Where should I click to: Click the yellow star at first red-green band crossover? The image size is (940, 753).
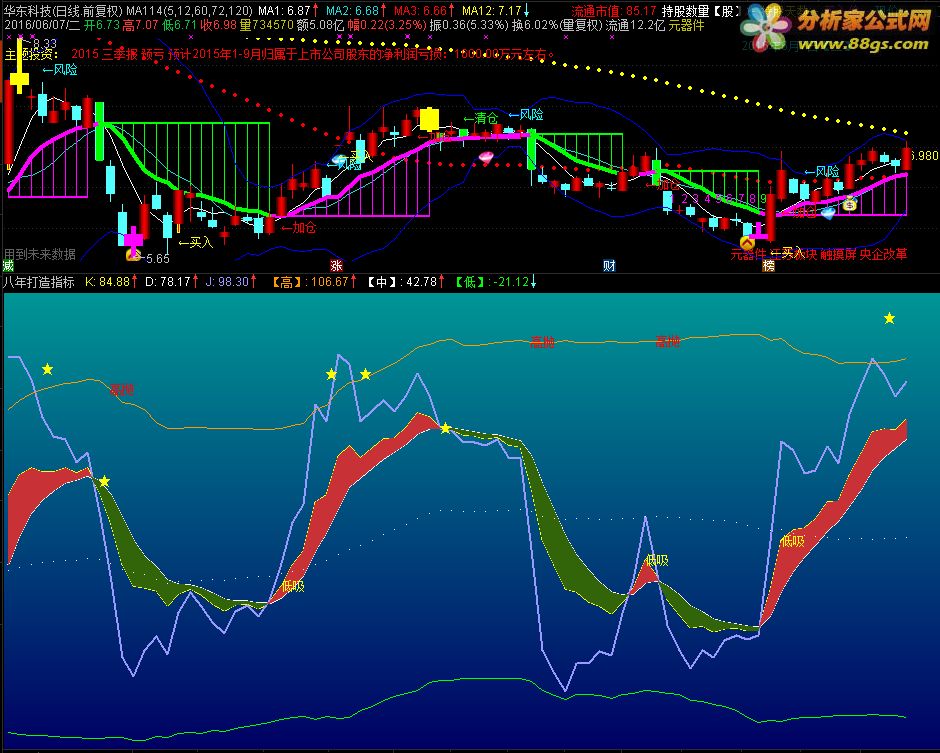coord(104,481)
